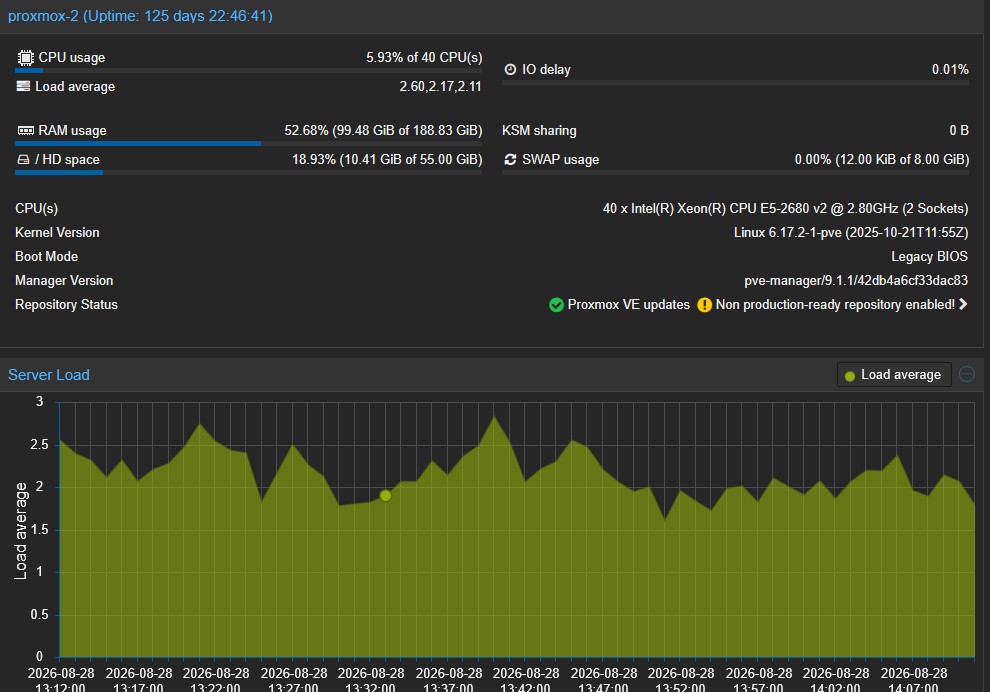Click the highlighted data point on the load chart
990x692 pixels.
click(x=386, y=496)
